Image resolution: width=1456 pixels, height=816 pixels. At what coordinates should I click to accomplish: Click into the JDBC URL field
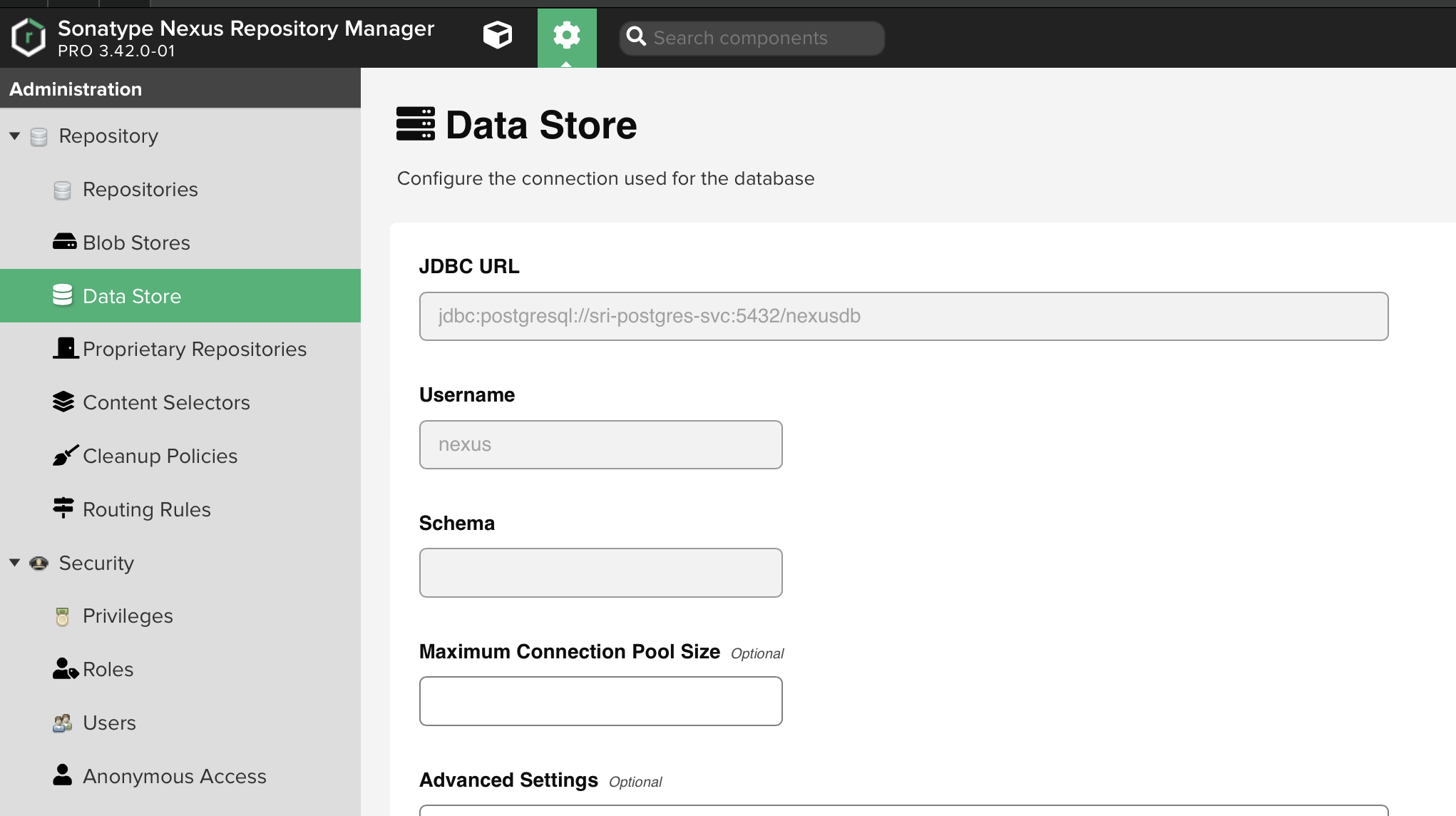click(x=903, y=316)
